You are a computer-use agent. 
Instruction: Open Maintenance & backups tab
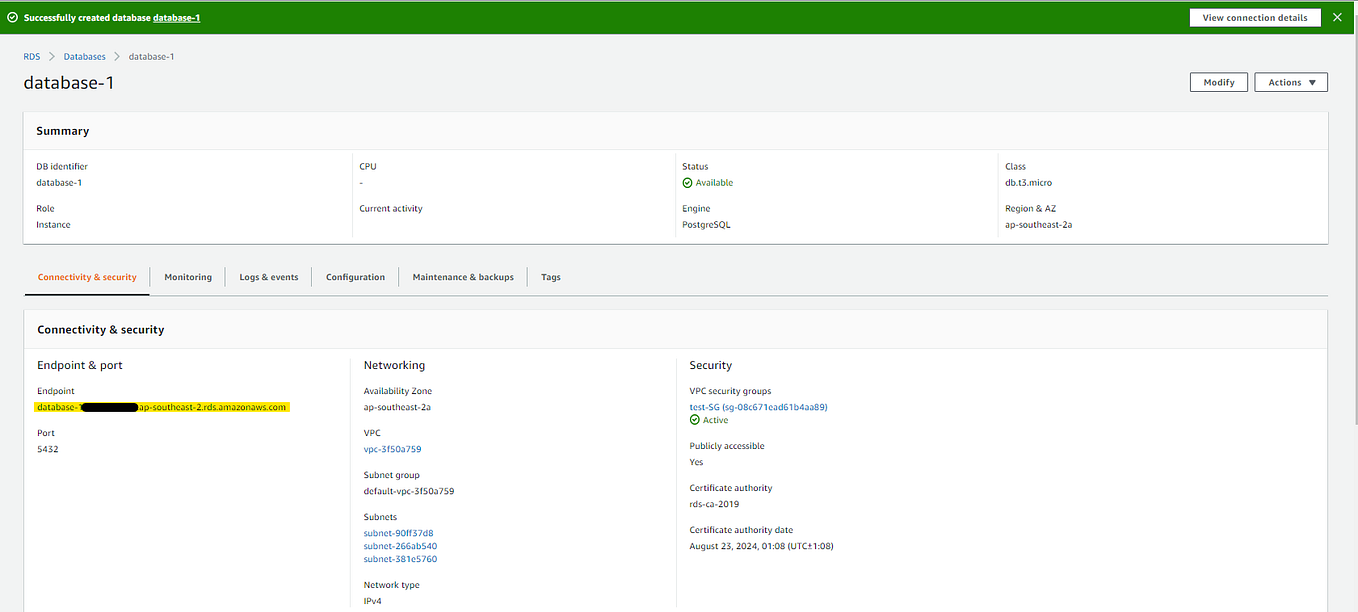tap(463, 277)
